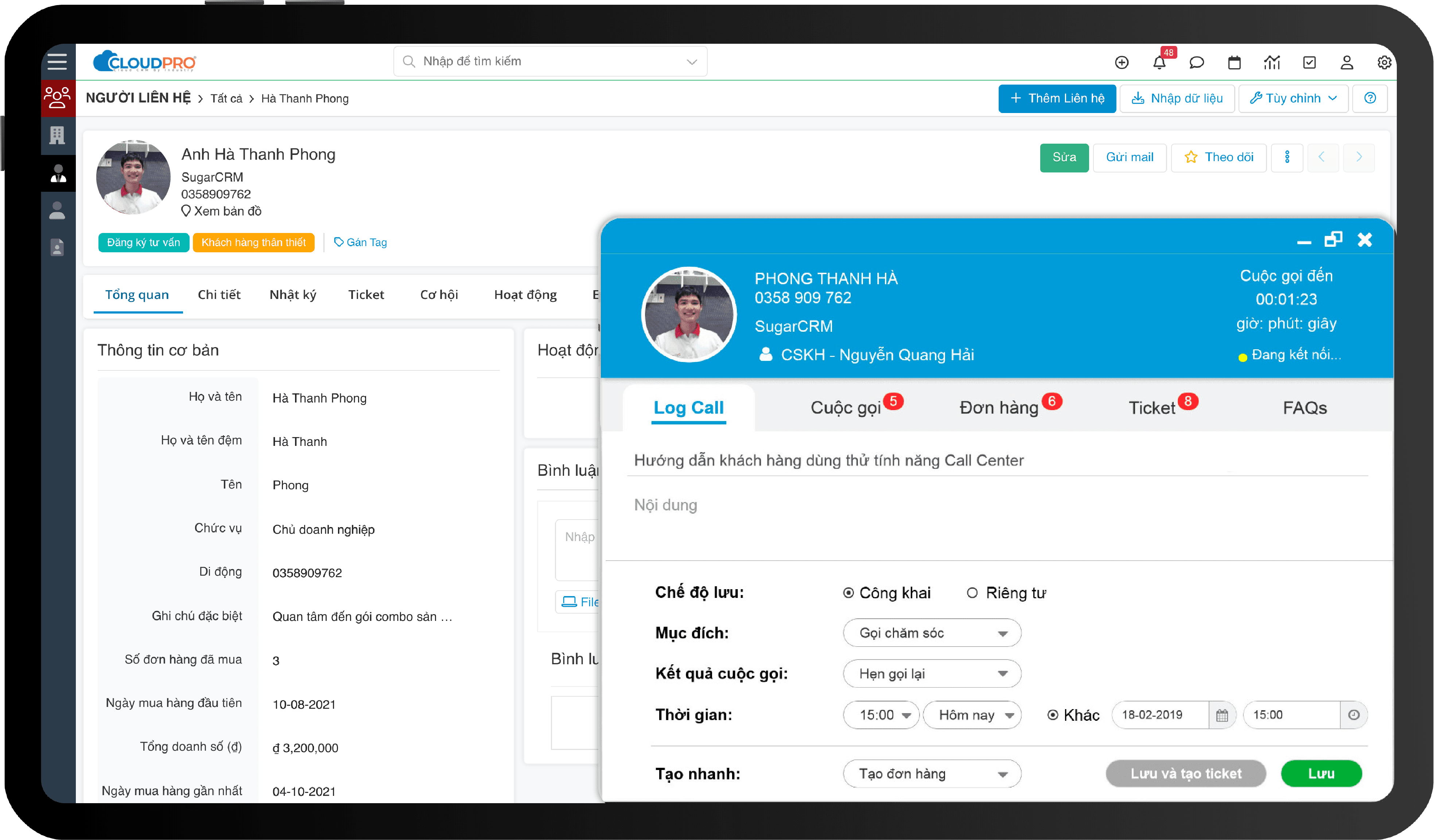1434x840 pixels.
Task: Open the reports chart icon
Action: [1272, 62]
